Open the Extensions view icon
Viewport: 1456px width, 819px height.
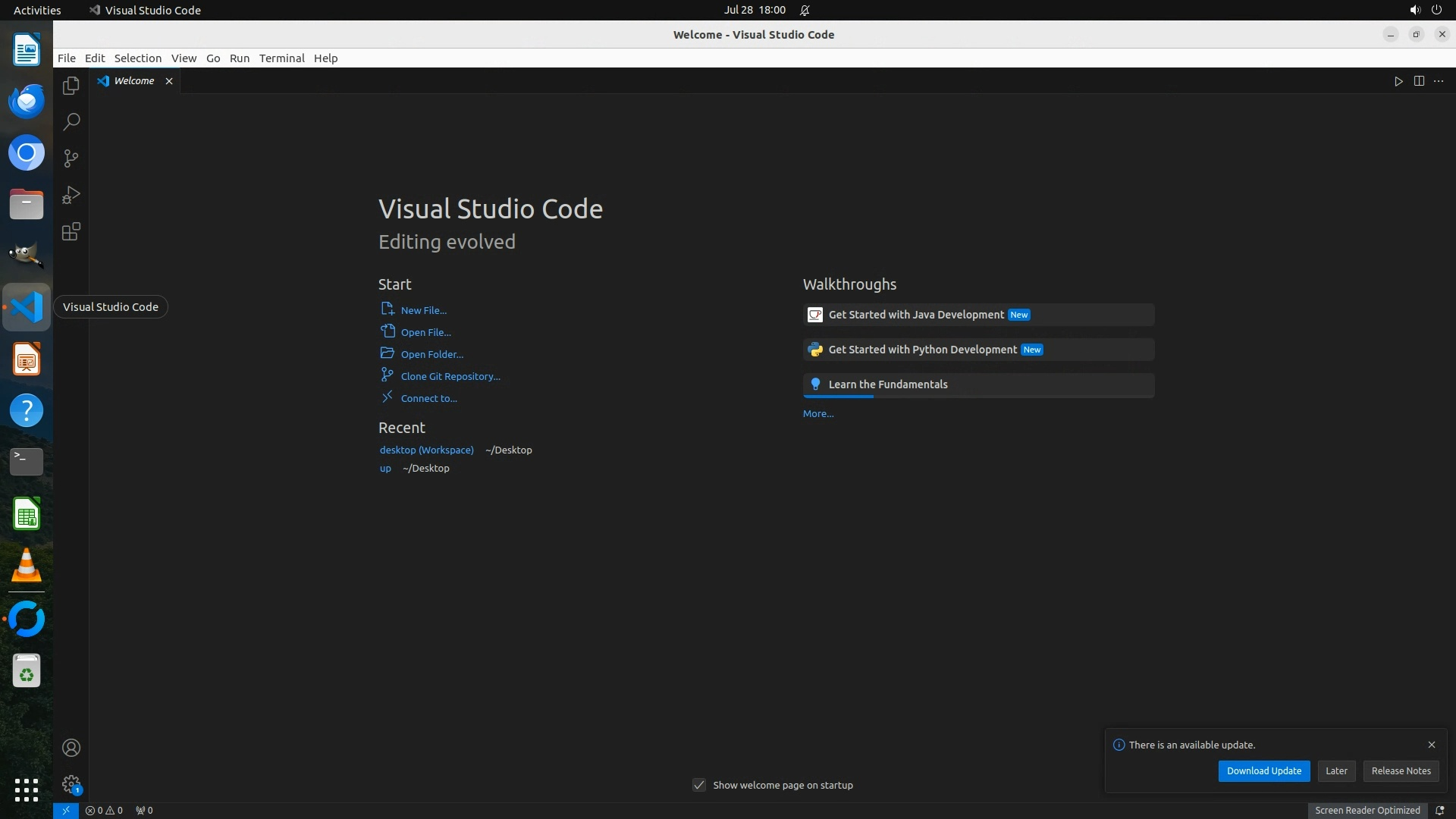[71, 231]
